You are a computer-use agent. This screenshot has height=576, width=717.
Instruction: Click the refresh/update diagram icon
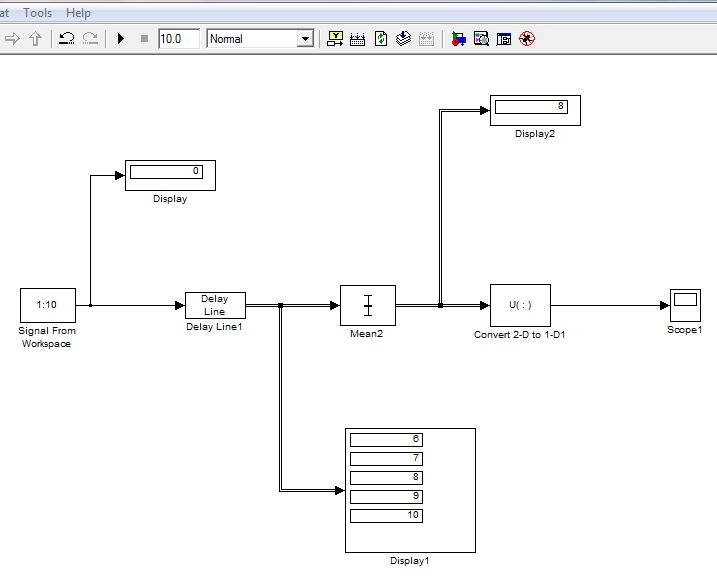(x=381, y=39)
